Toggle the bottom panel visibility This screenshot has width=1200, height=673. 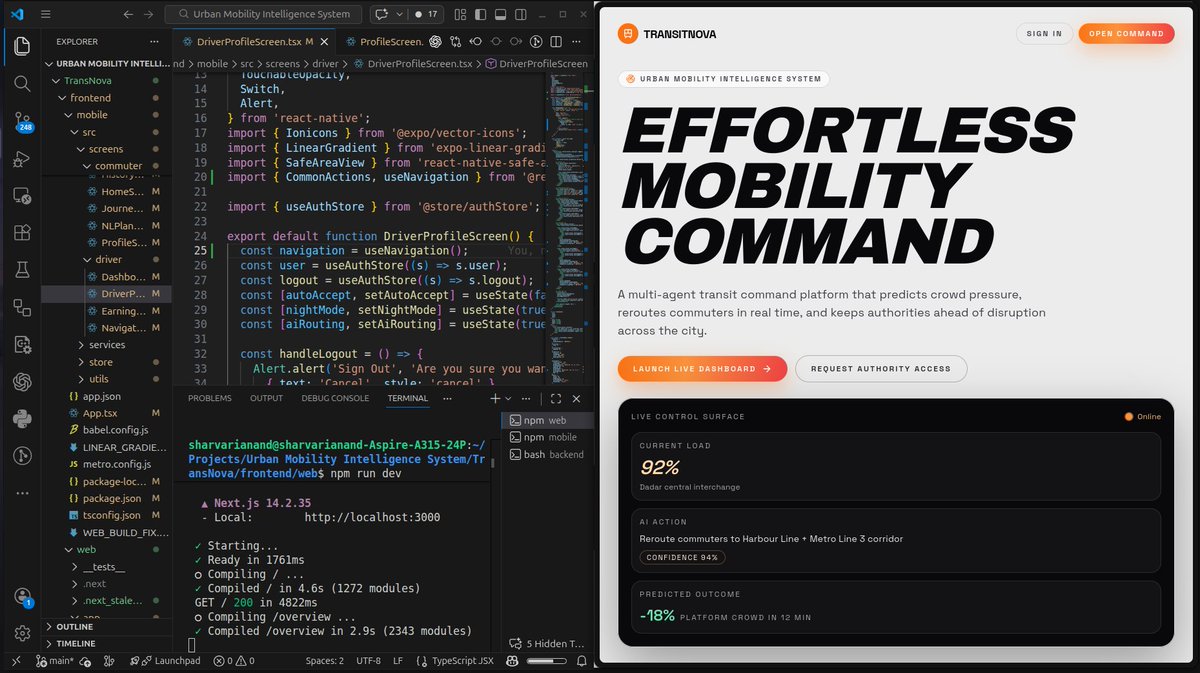(x=501, y=14)
